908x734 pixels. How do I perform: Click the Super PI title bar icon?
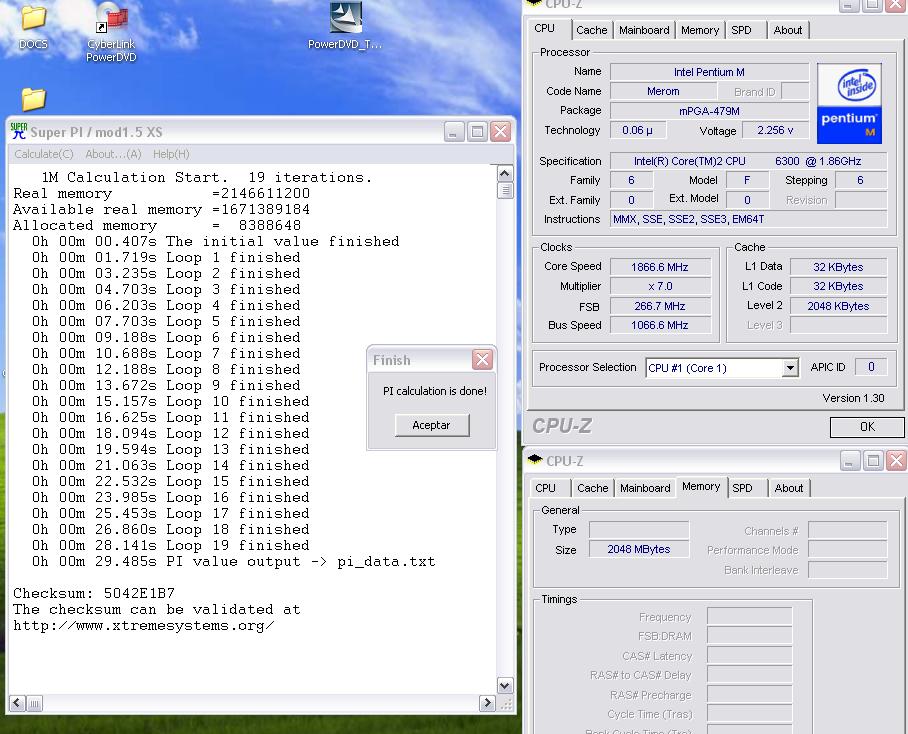[x=18, y=131]
